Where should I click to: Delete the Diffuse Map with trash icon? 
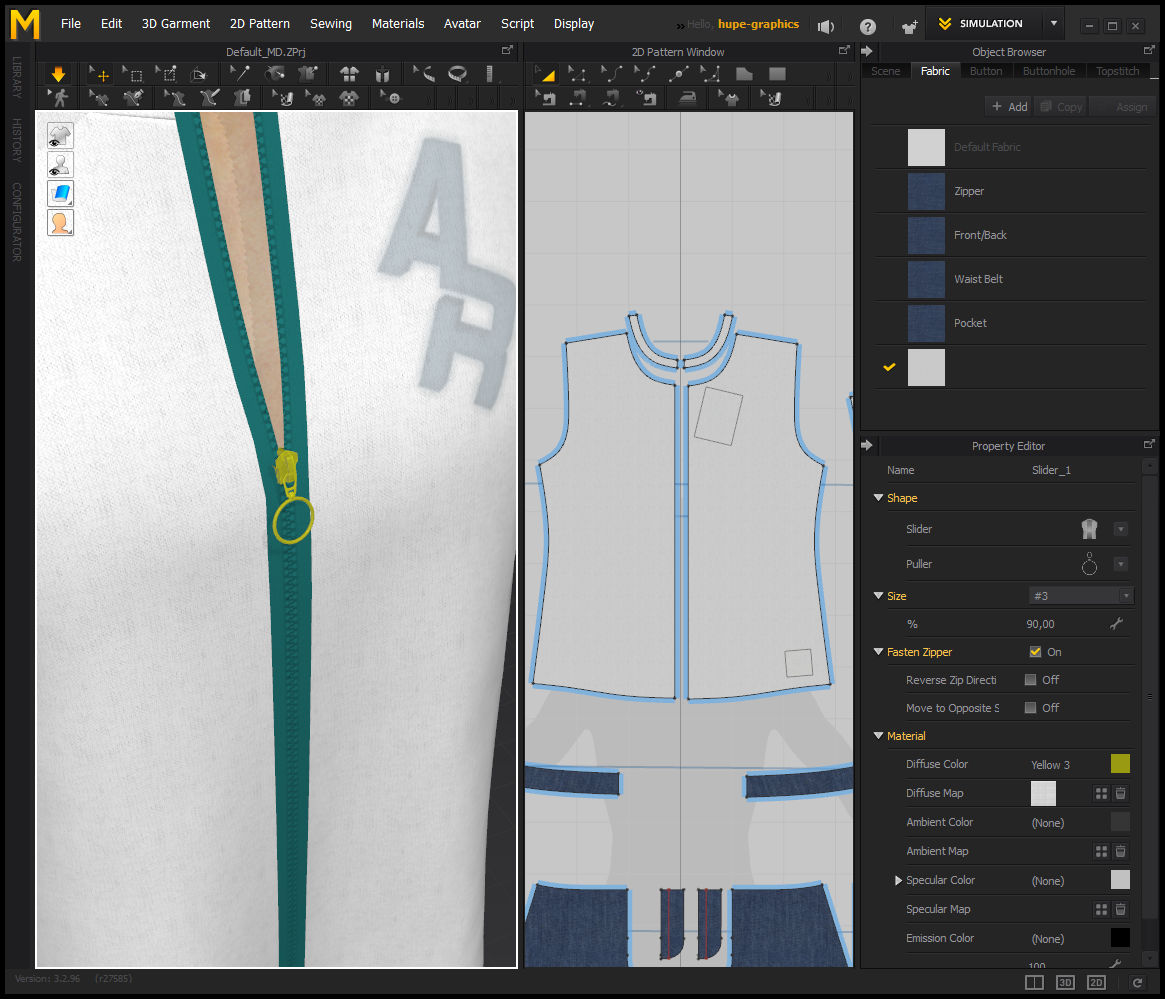[1121, 793]
